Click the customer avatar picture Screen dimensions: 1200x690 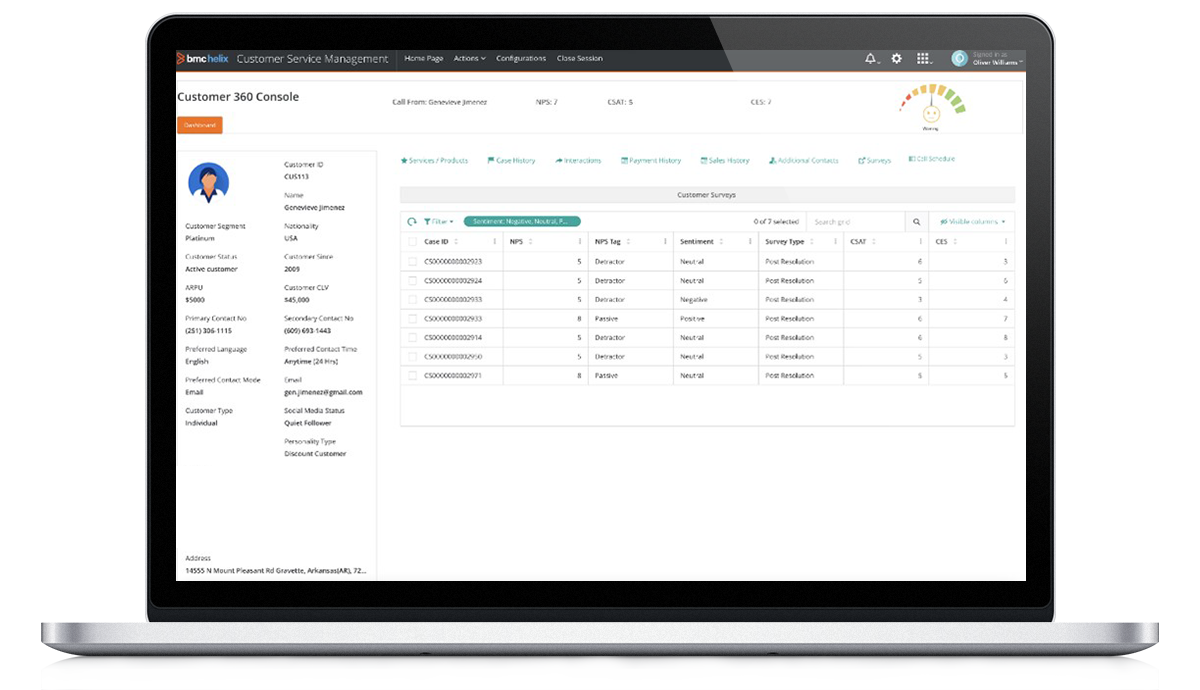208,182
